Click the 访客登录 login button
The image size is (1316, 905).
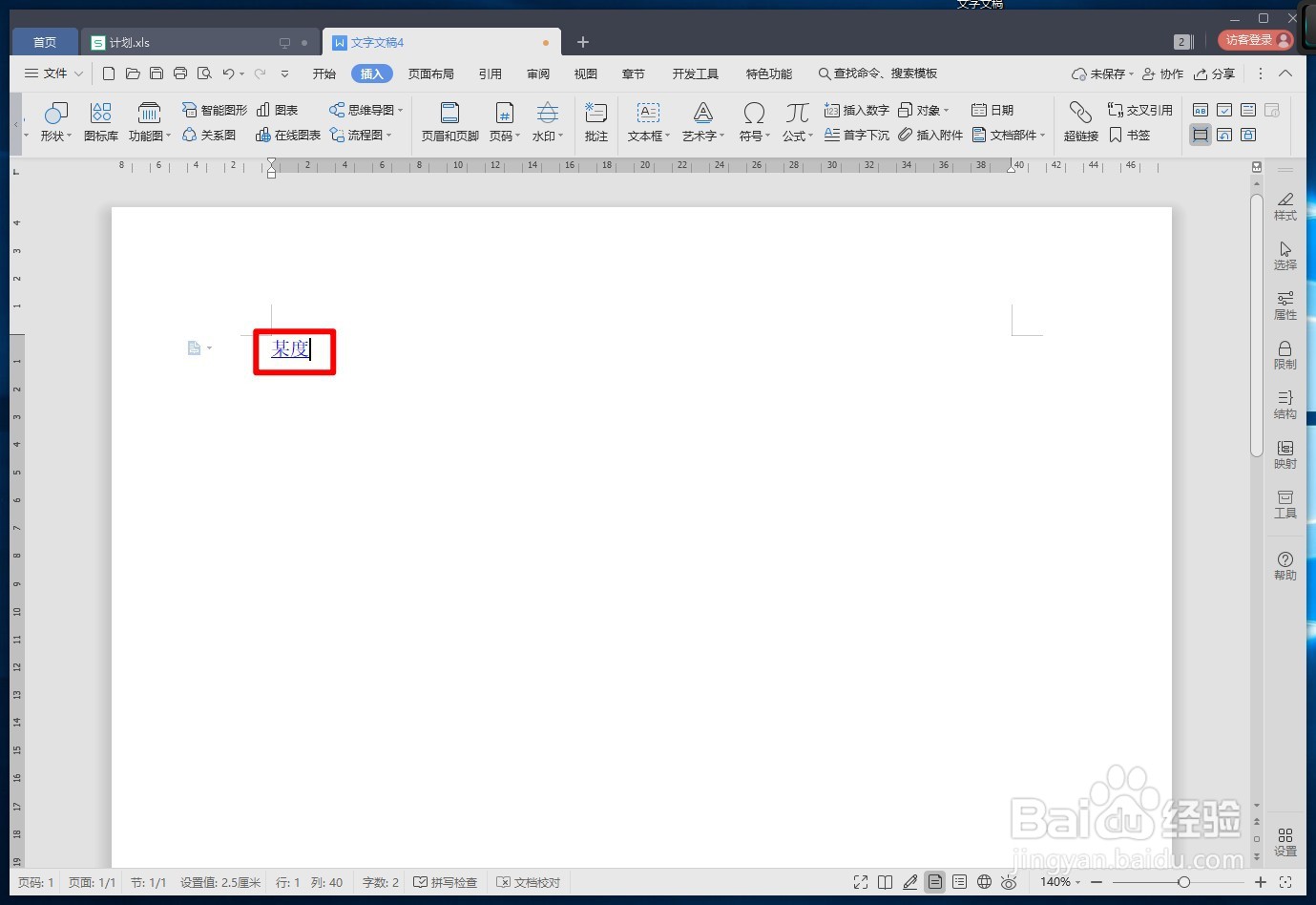pos(1256,40)
